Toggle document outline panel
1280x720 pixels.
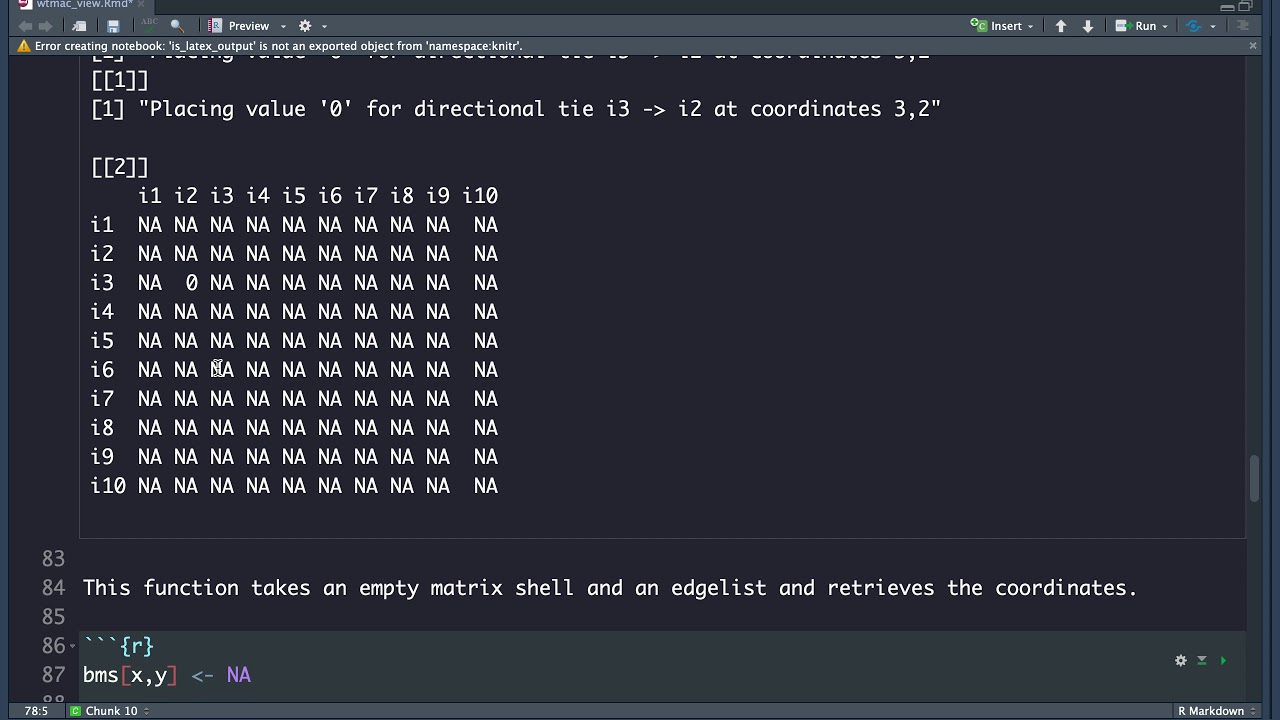[x=1244, y=26]
